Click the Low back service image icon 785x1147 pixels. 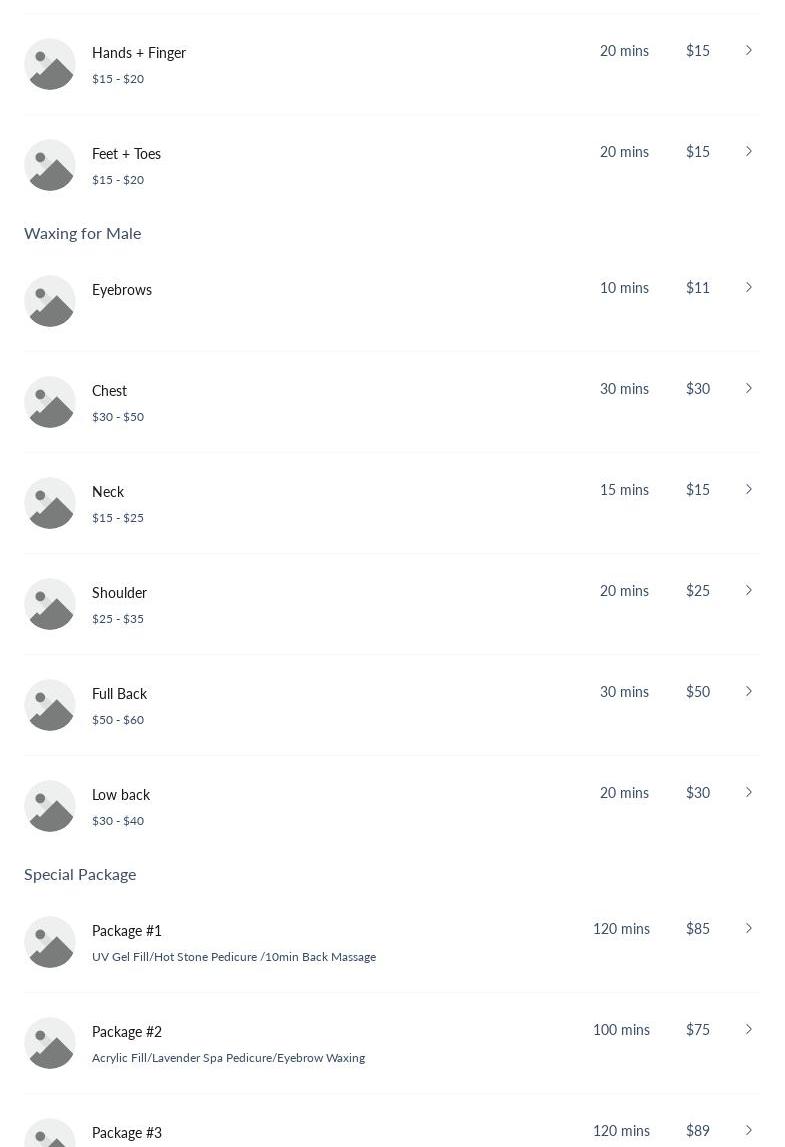50,806
